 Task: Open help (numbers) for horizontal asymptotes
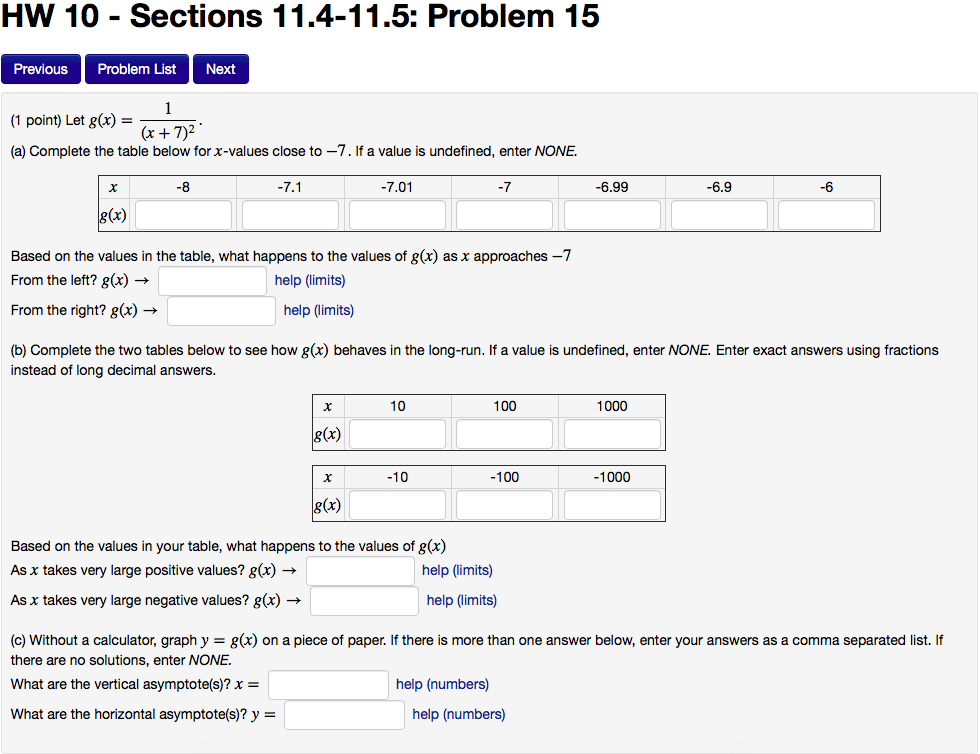pos(458,714)
